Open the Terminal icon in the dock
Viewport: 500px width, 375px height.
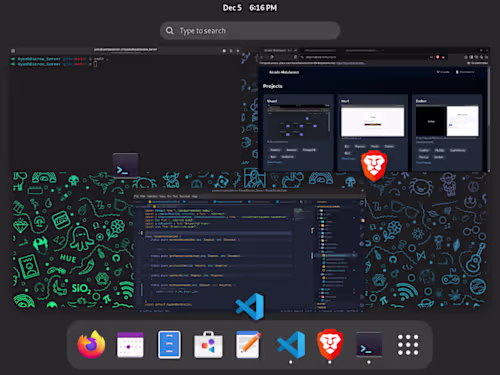[369, 345]
